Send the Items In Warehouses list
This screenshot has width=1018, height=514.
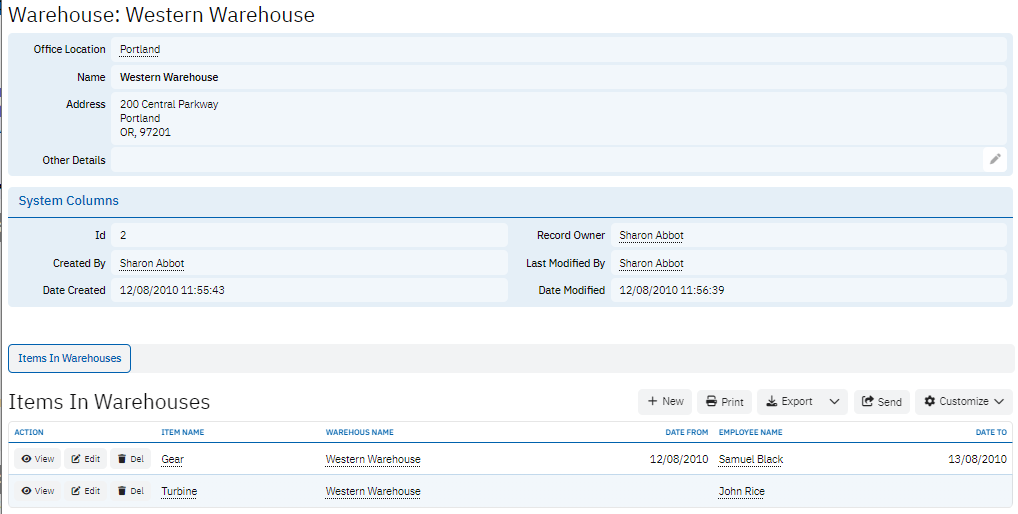click(880, 402)
